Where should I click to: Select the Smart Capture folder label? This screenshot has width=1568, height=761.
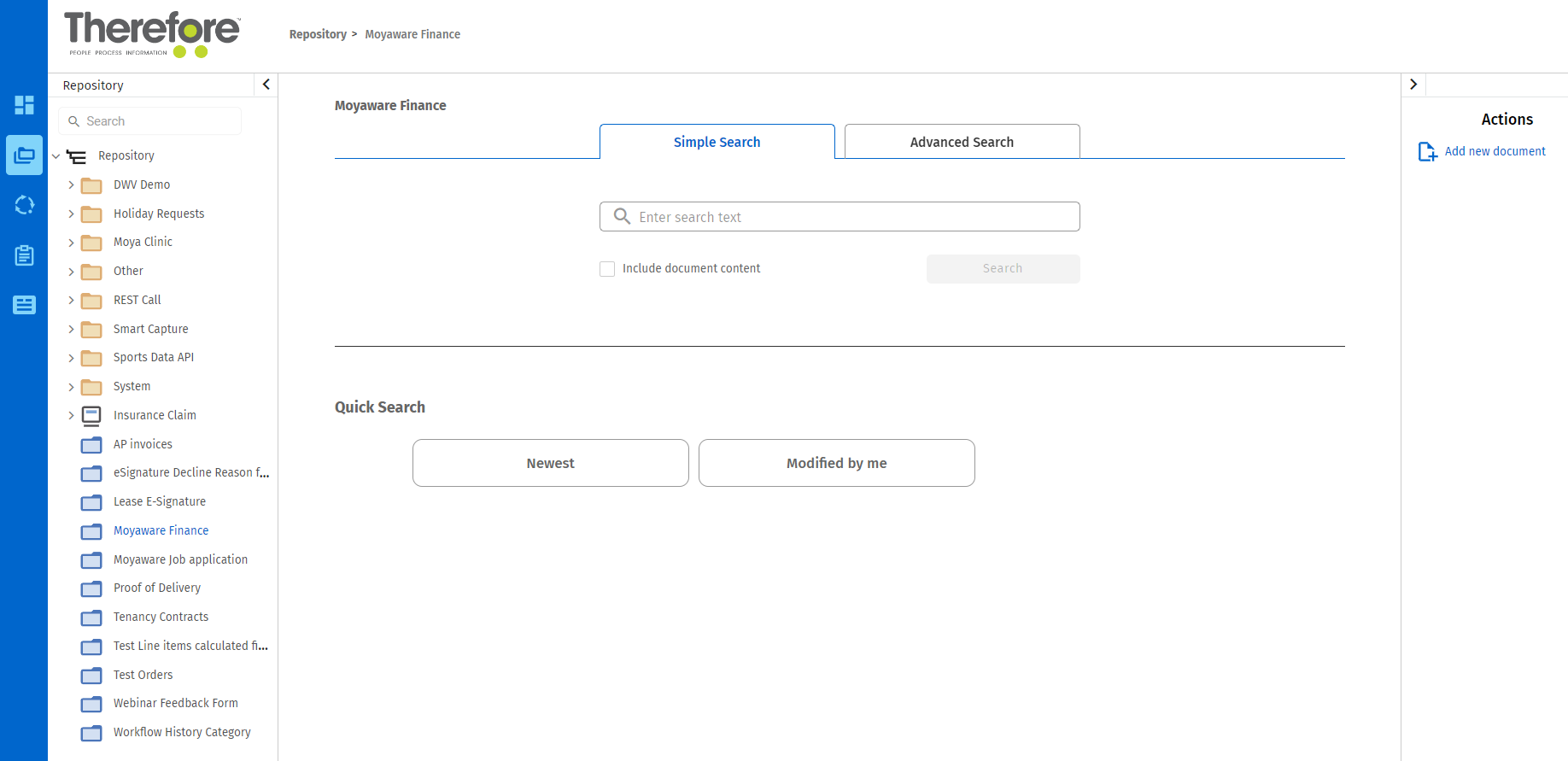tap(150, 329)
